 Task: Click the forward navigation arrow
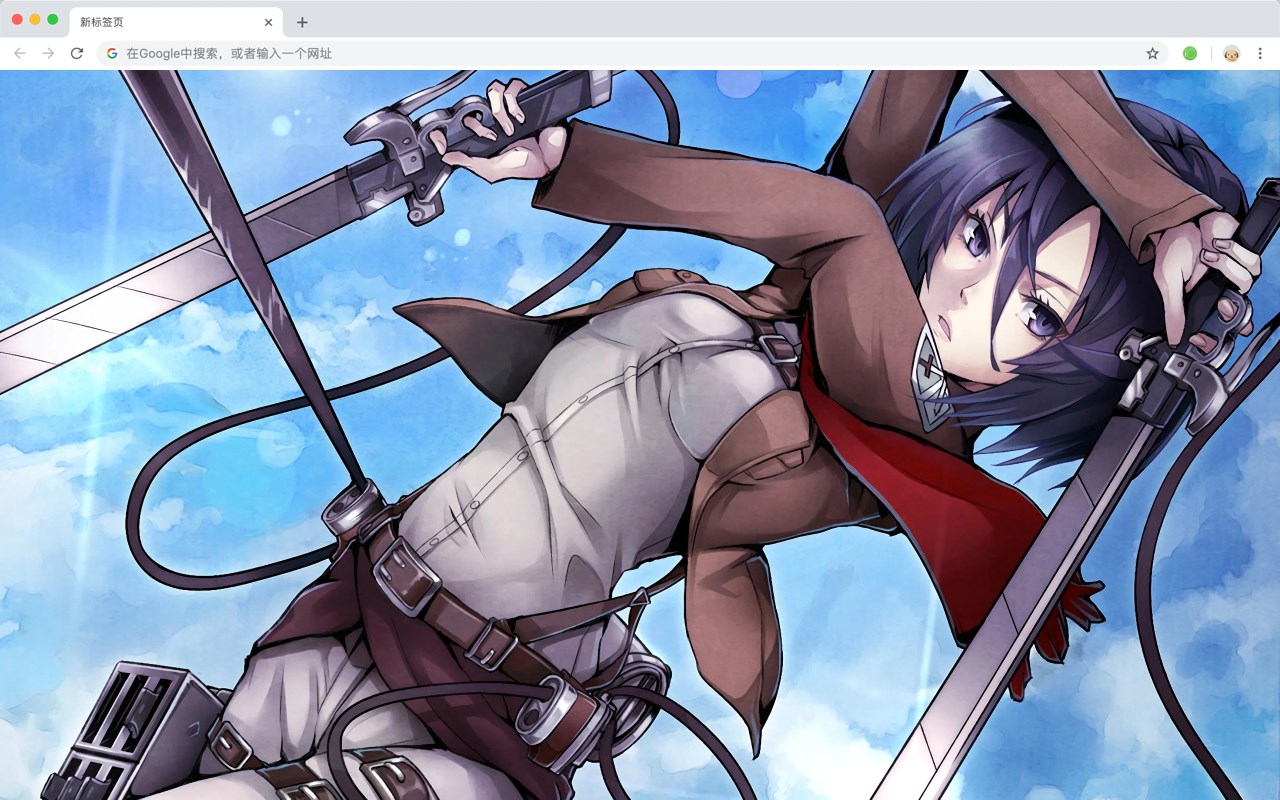click(48, 53)
